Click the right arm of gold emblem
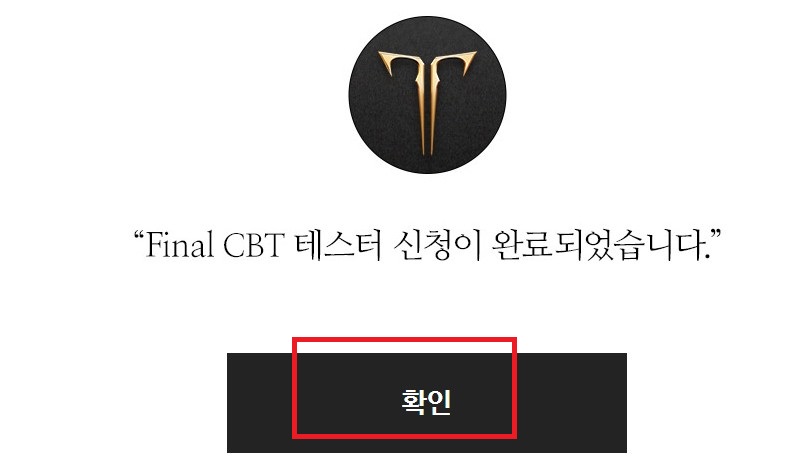795x463 pixels. tap(455, 65)
